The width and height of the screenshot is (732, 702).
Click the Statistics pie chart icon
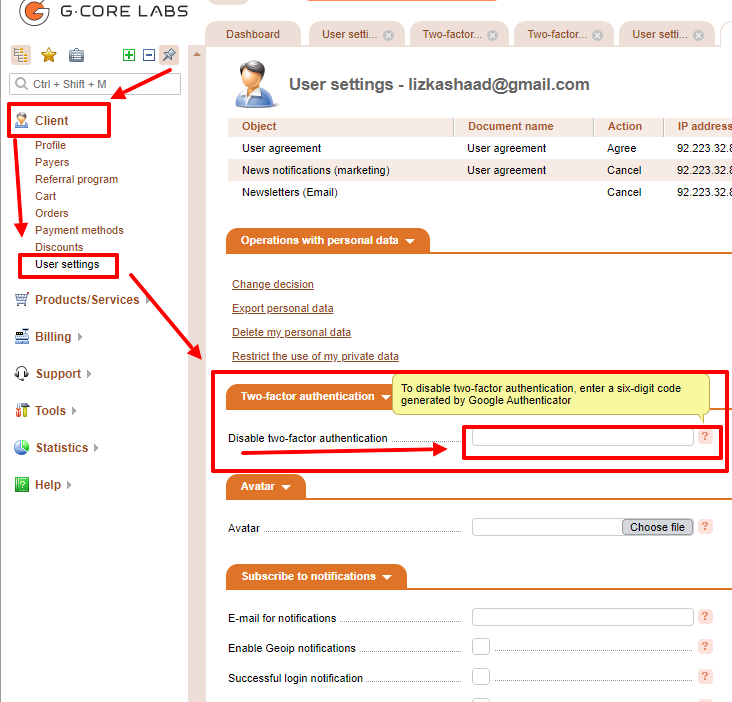(x=21, y=447)
